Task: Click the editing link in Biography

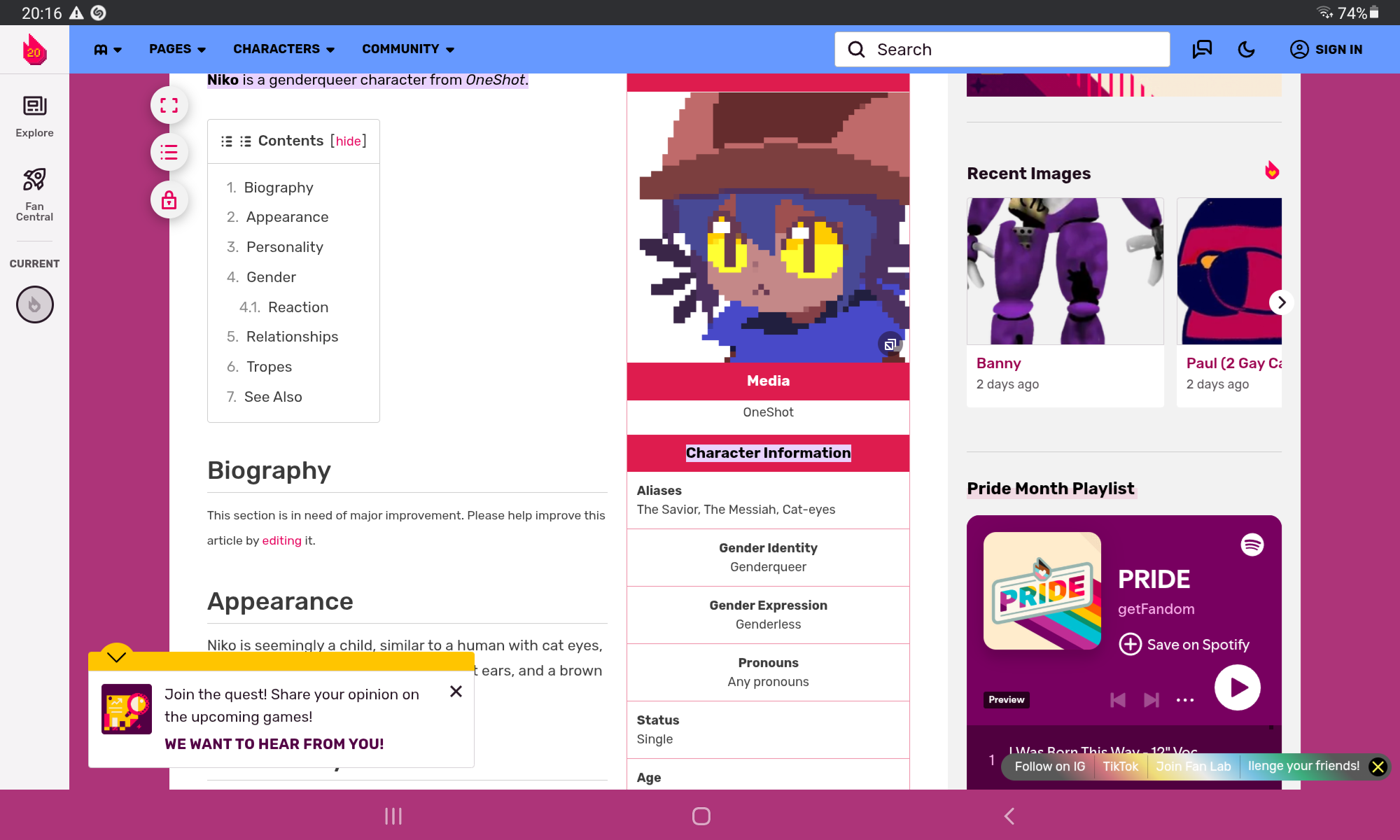Action: 281,540
